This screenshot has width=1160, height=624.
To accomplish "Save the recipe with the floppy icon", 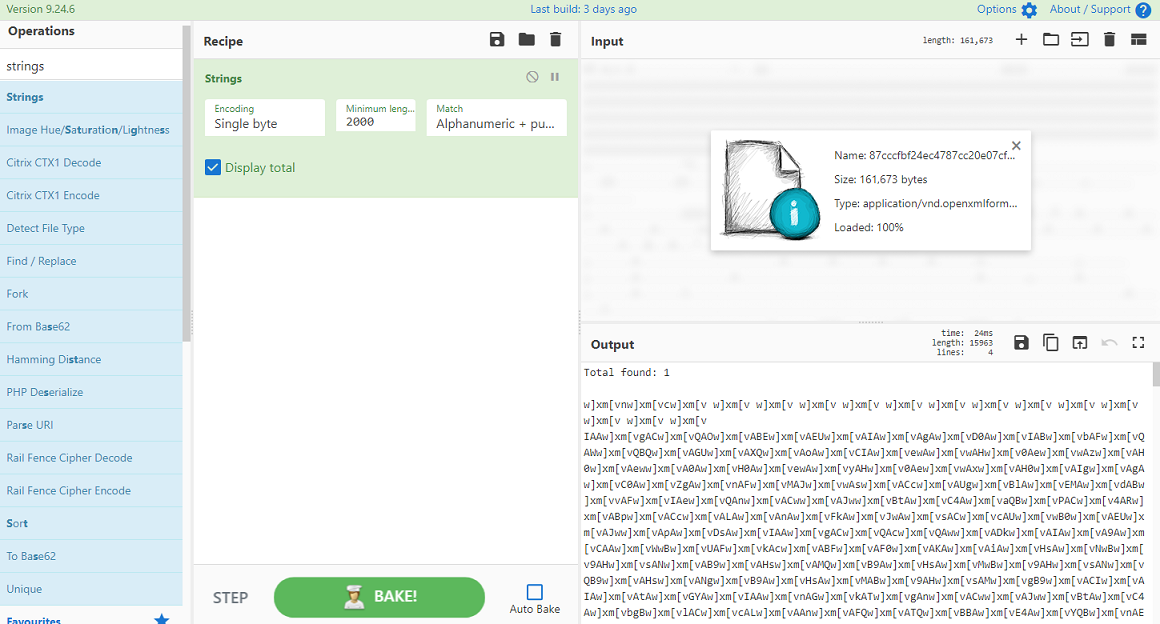I will coord(497,40).
